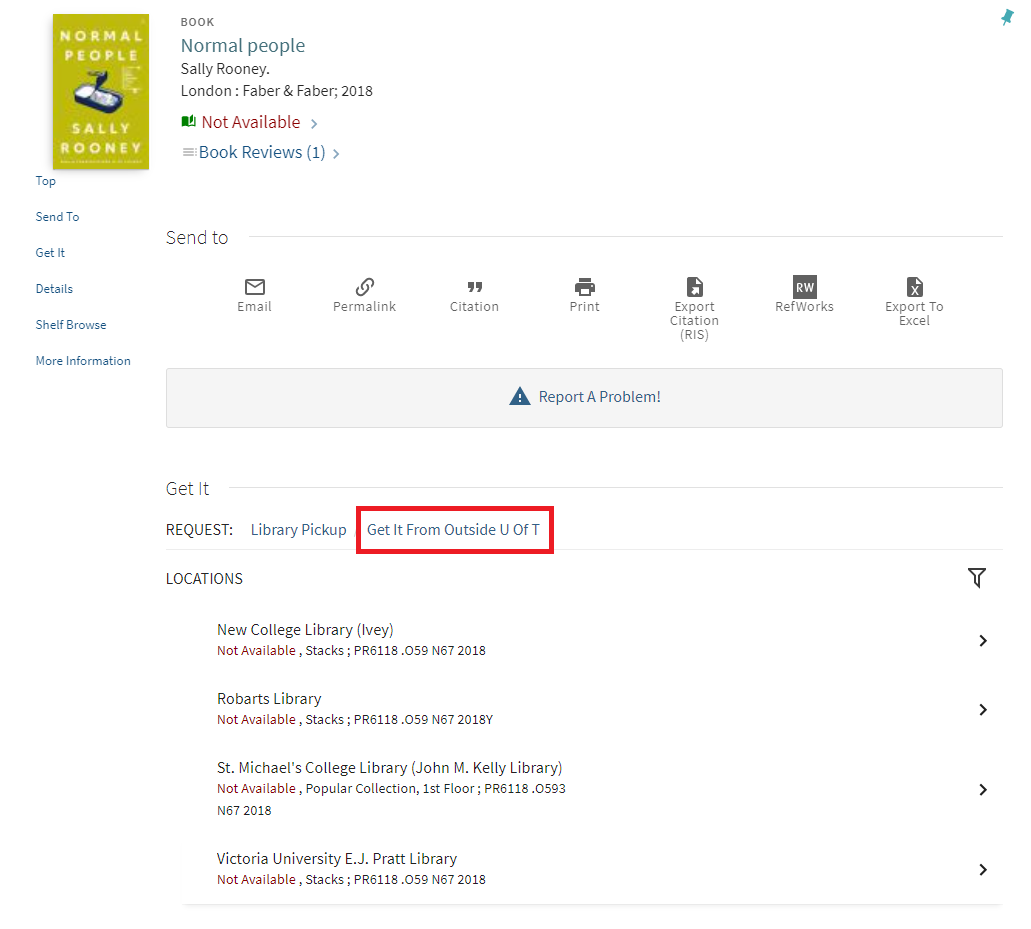Image resolution: width=1031 pixels, height=929 pixels.
Task: Open Shelf Browse from the sidebar
Action: (71, 325)
